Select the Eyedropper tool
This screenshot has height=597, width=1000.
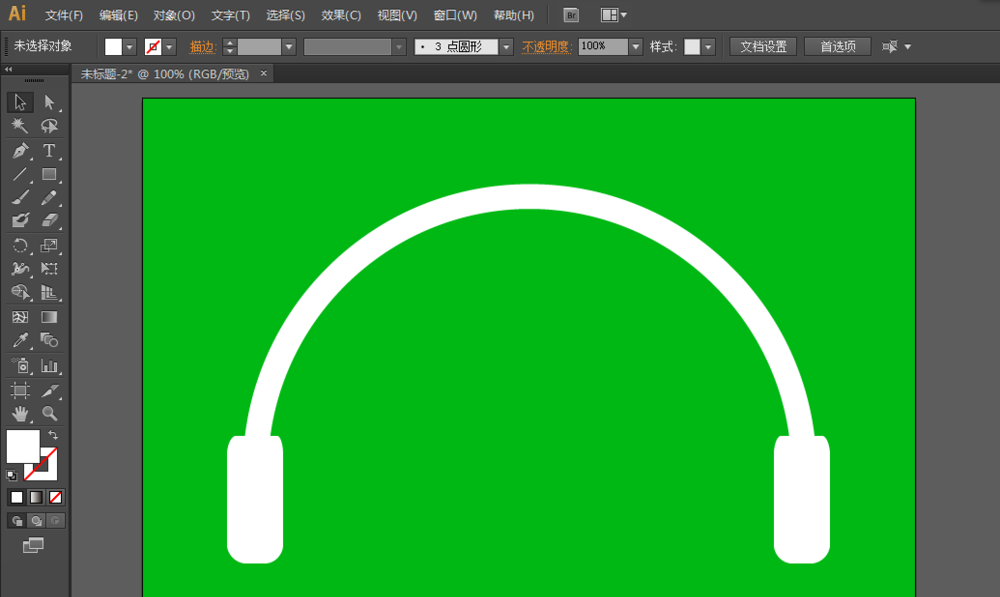tap(20, 340)
